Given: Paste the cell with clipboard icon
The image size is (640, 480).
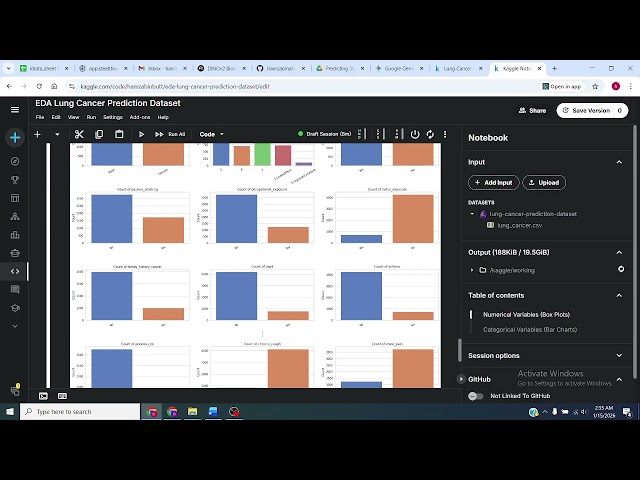Looking at the screenshot, I should click(119, 134).
